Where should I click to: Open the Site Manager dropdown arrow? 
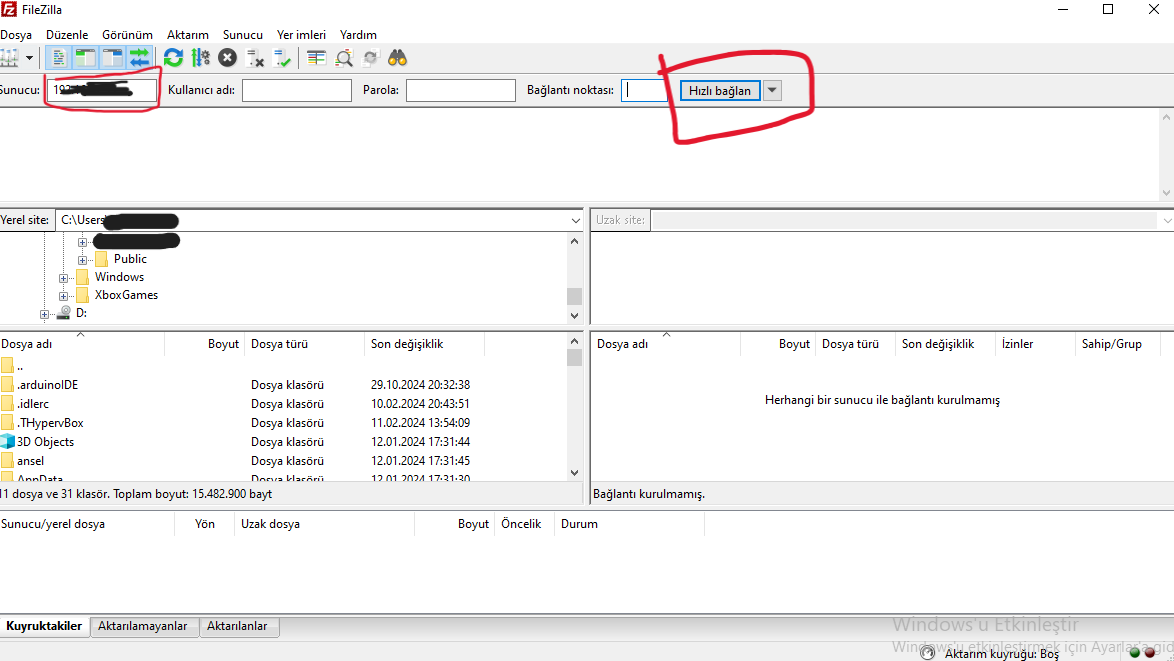(x=29, y=58)
